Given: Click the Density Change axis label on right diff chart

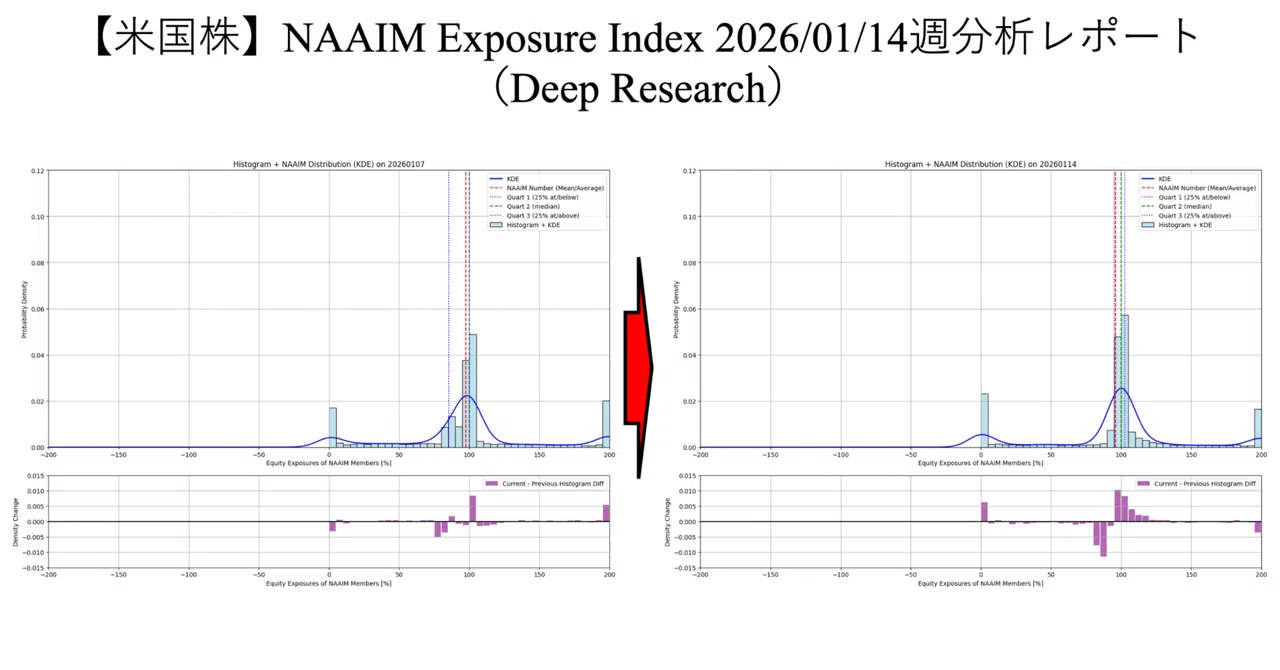Looking at the screenshot, I should tap(668, 521).
